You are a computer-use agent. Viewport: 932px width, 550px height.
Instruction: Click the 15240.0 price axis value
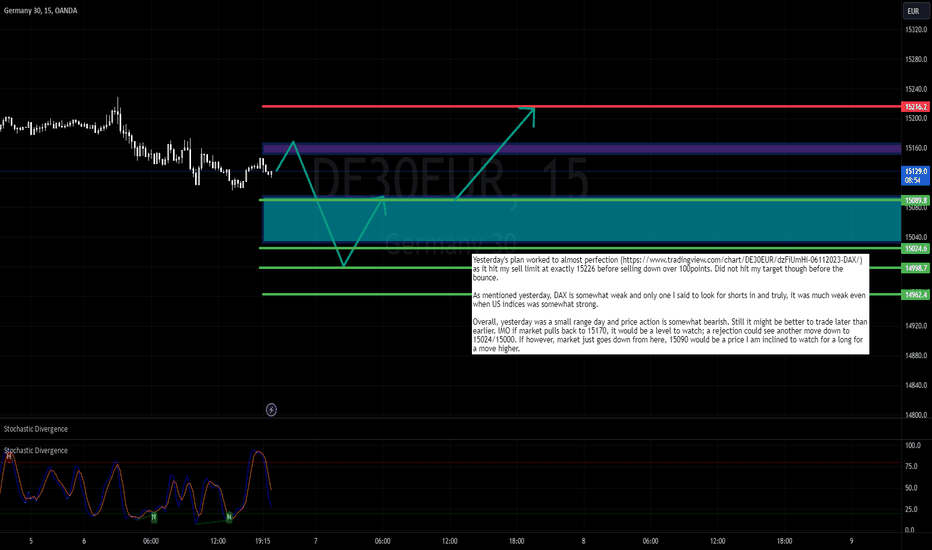(916, 89)
